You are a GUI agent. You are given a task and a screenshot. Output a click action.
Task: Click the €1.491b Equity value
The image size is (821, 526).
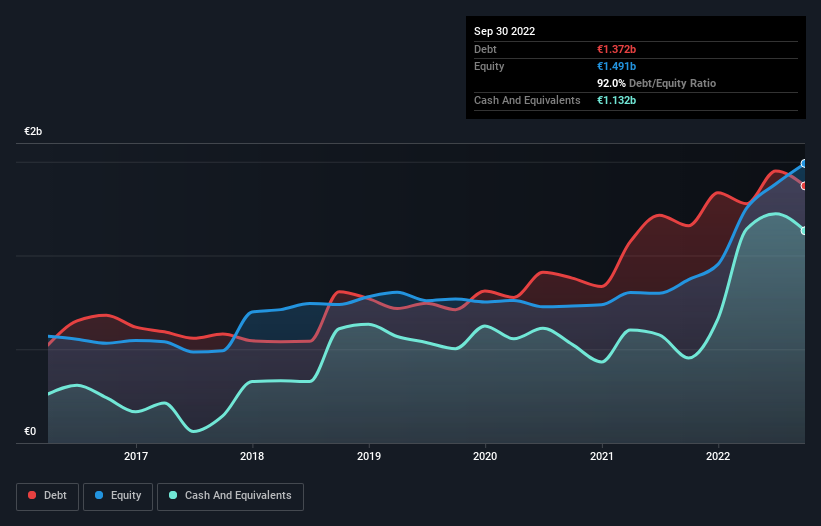pyautogui.click(x=616, y=66)
